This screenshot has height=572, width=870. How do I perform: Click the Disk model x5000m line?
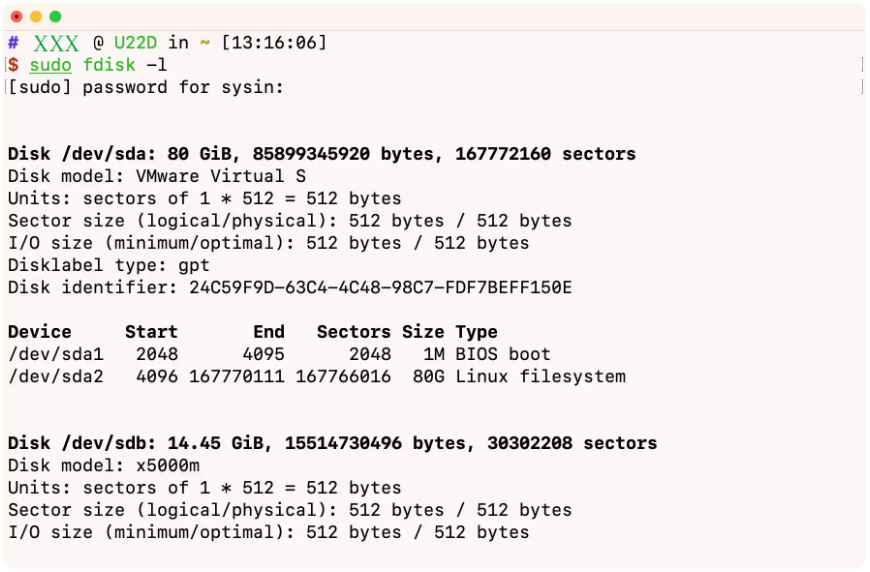(x=104, y=465)
